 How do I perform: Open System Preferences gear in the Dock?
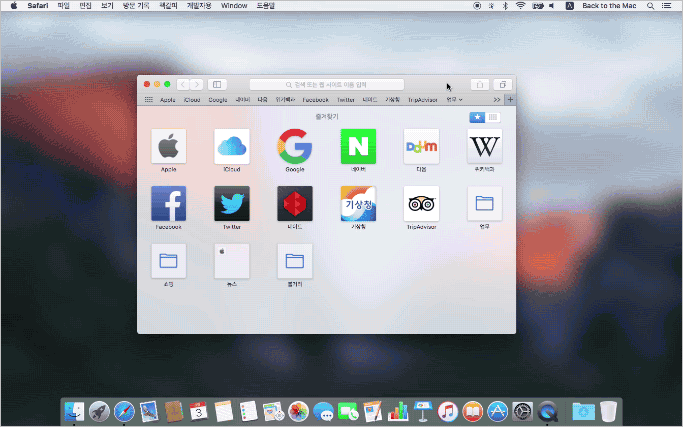(523, 411)
